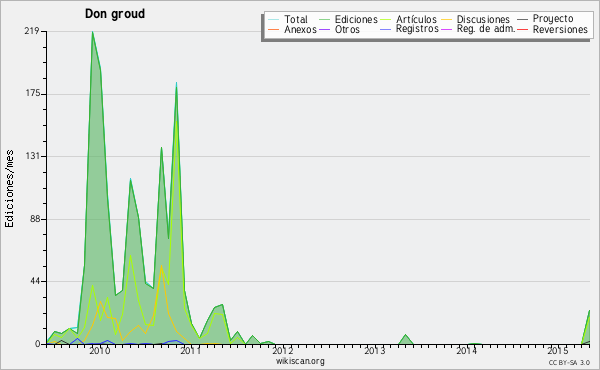This screenshot has height=370, width=600.
Task: Click the x-axis year 2013
Action: (x=375, y=351)
